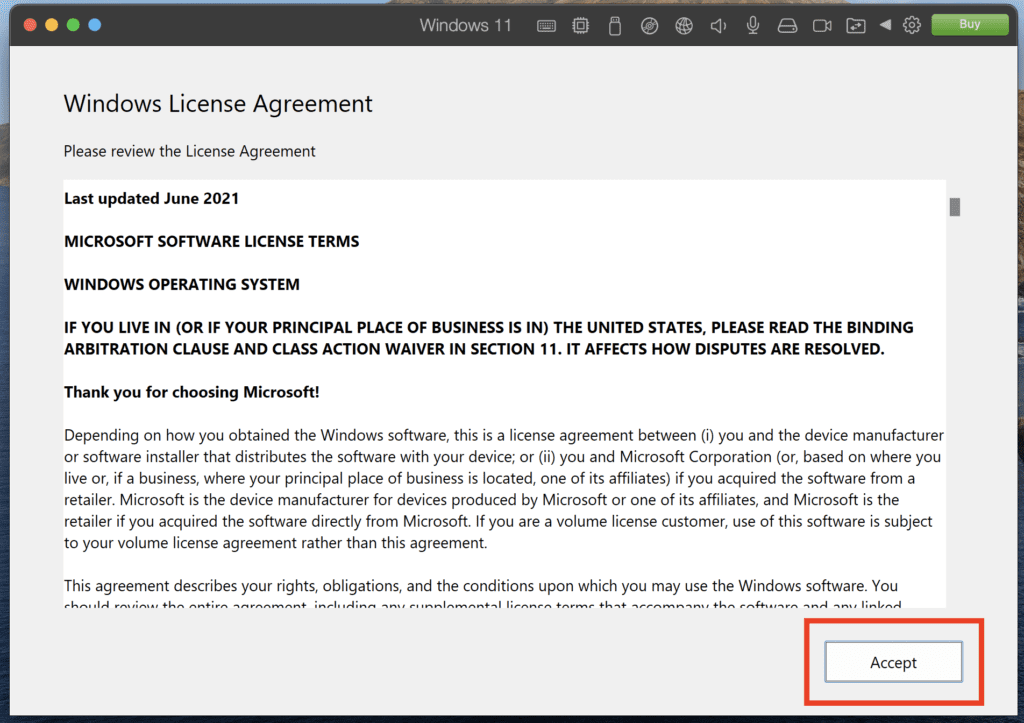Accept the Windows License Agreement

pos(893,662)
